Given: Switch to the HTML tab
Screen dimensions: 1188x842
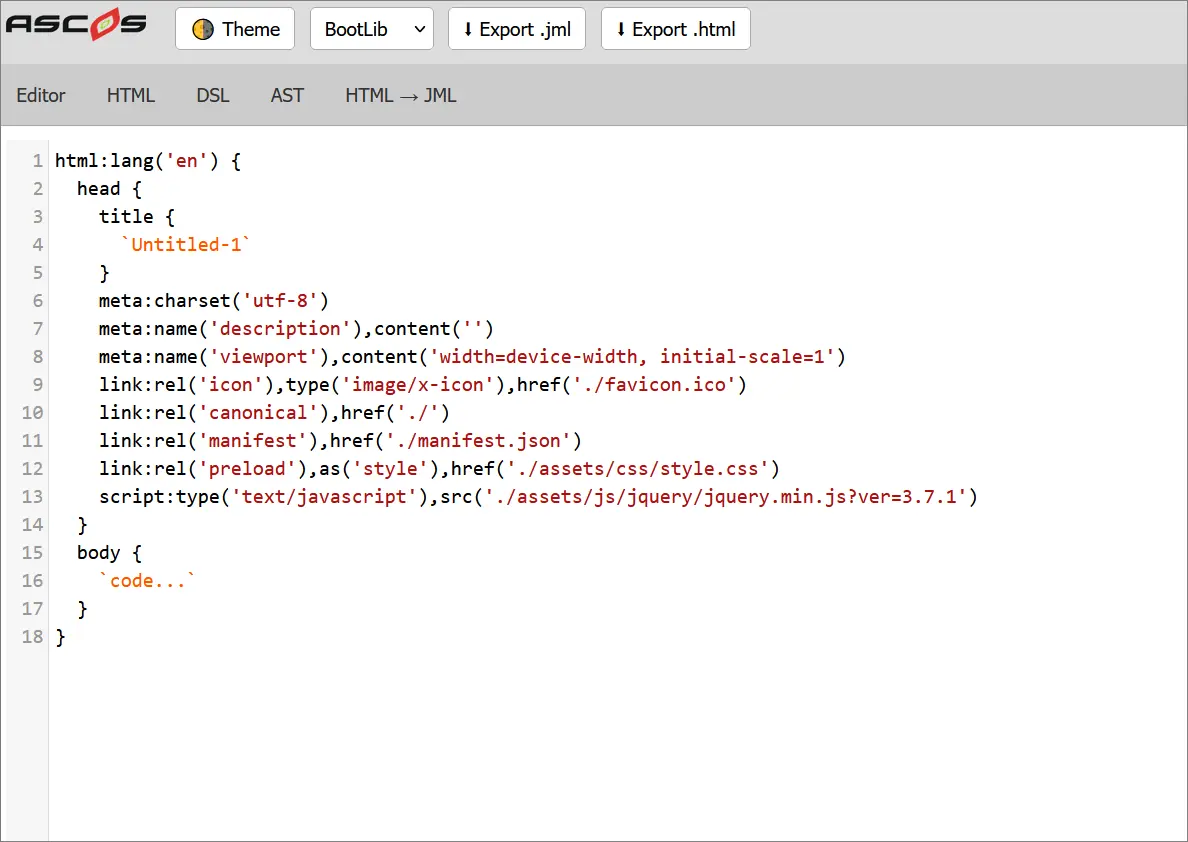Looking at the screenshot, I should (x=130, y=95).
